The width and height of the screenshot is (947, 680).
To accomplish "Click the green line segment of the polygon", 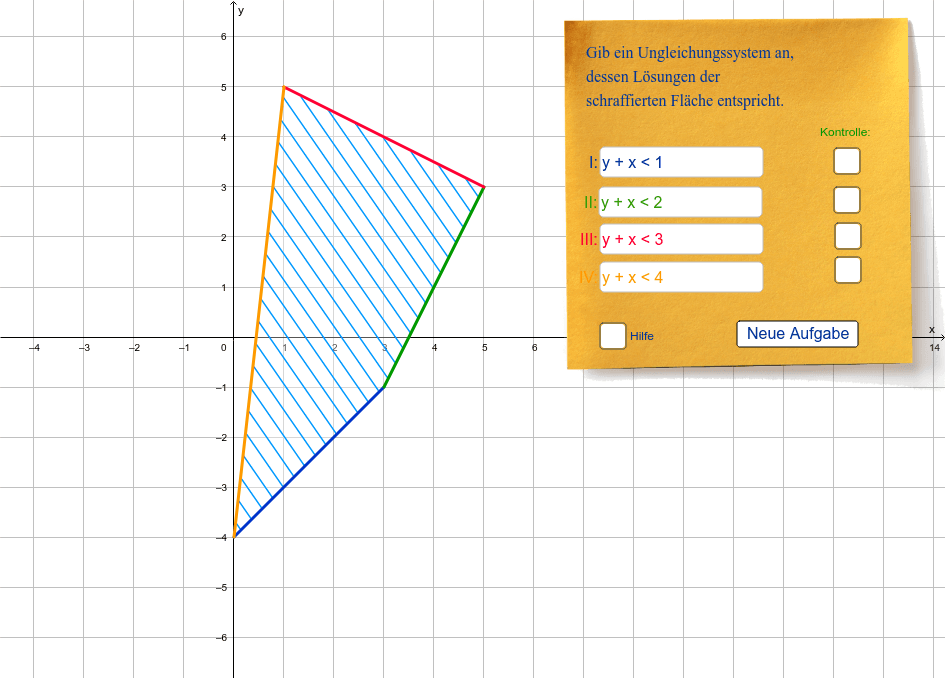I will [x=434, y=287].
